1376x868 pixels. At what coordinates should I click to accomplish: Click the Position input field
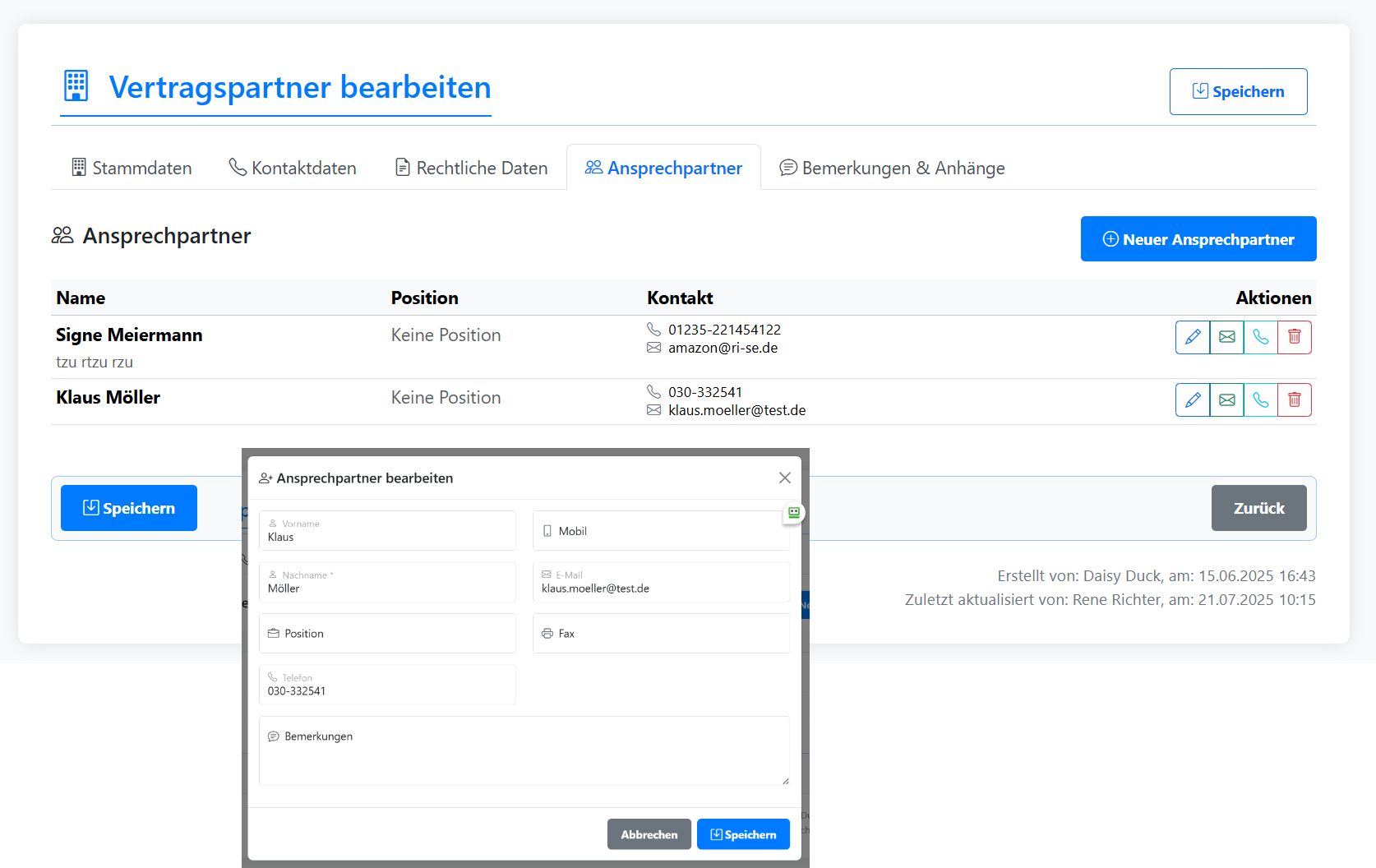(x=387, y=633)
